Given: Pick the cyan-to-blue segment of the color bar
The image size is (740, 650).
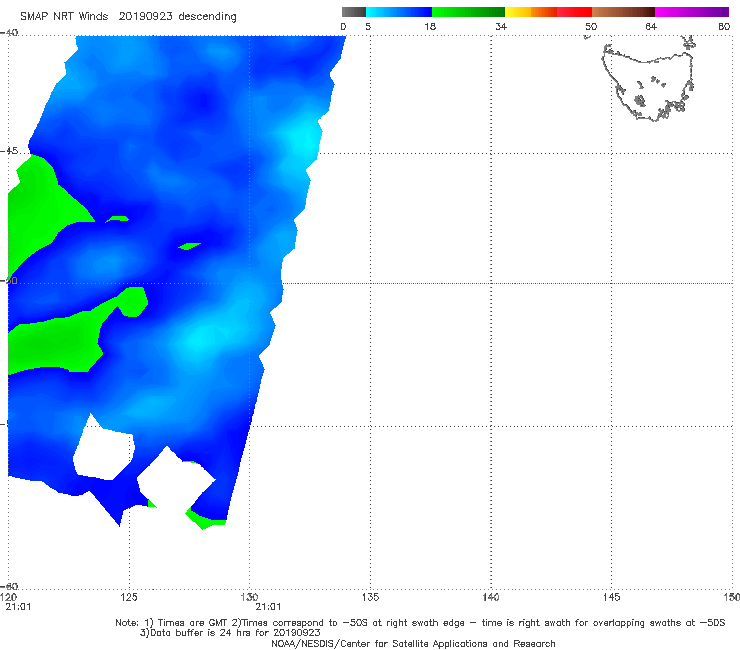Looking at the screenshot, I should (x=399, y=12).
